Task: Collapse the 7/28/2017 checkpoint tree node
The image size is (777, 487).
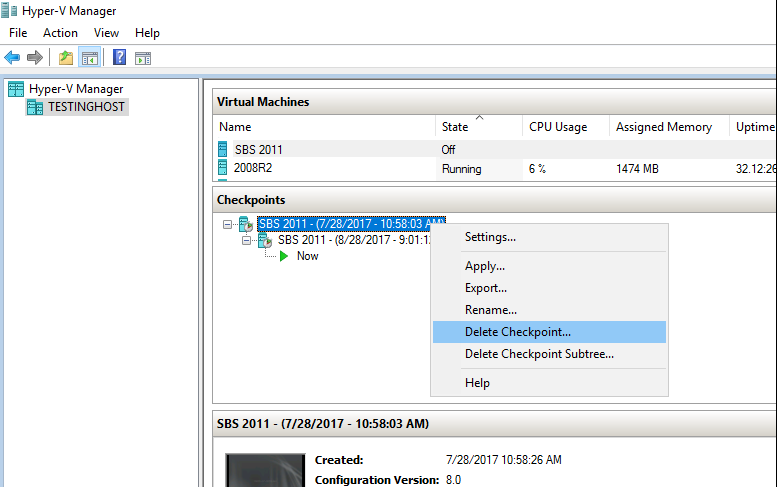Action: pyautogui.click(x=227, y=224)
